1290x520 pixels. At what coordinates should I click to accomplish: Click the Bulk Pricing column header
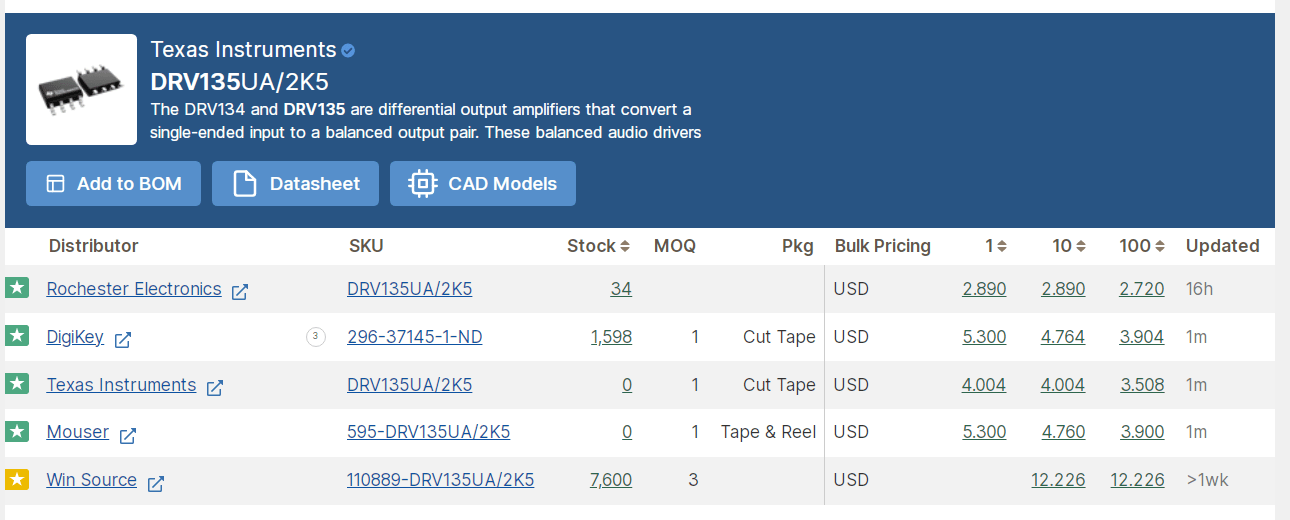click(883, 246)
